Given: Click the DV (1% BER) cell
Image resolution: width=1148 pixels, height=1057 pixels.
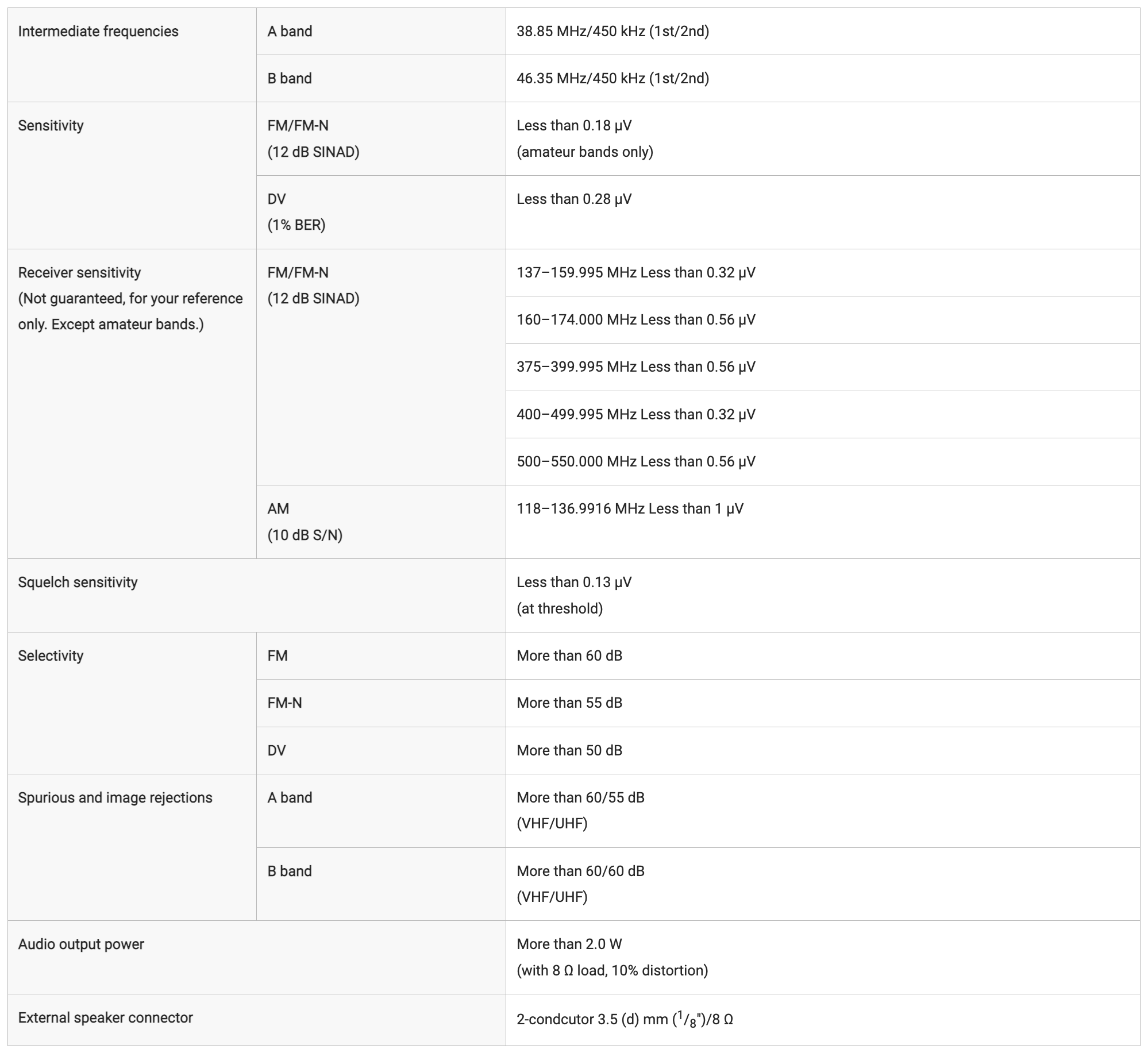Looking at the screenshot, I should [x=381, y=213].
